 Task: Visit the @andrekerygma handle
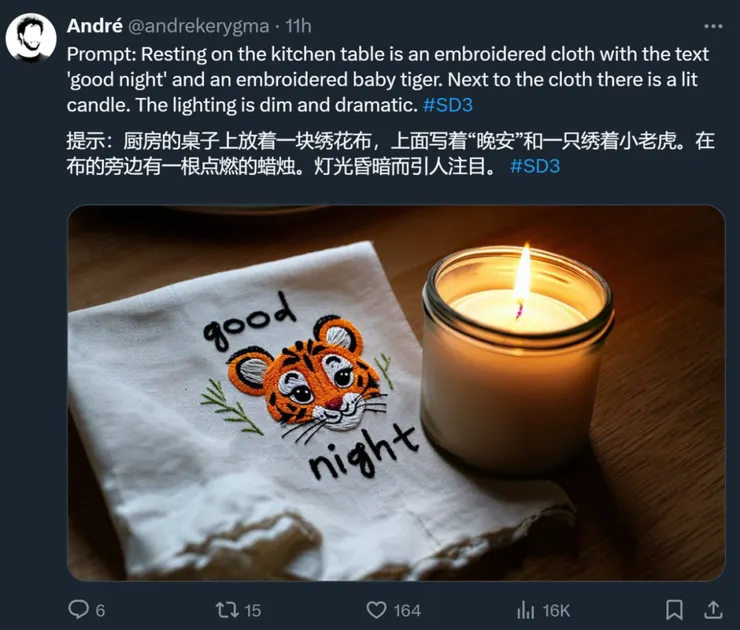pos(199,26)
